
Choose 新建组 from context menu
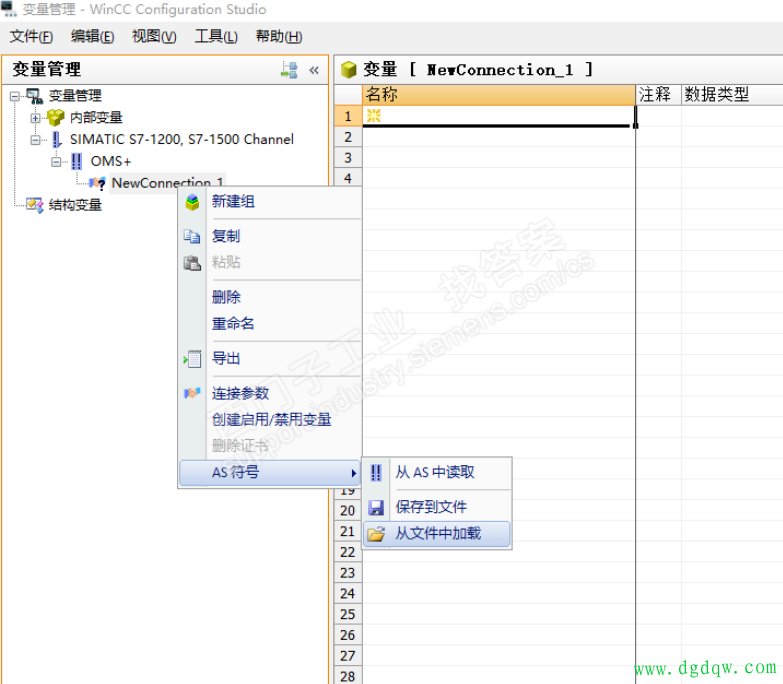[270, 202]
